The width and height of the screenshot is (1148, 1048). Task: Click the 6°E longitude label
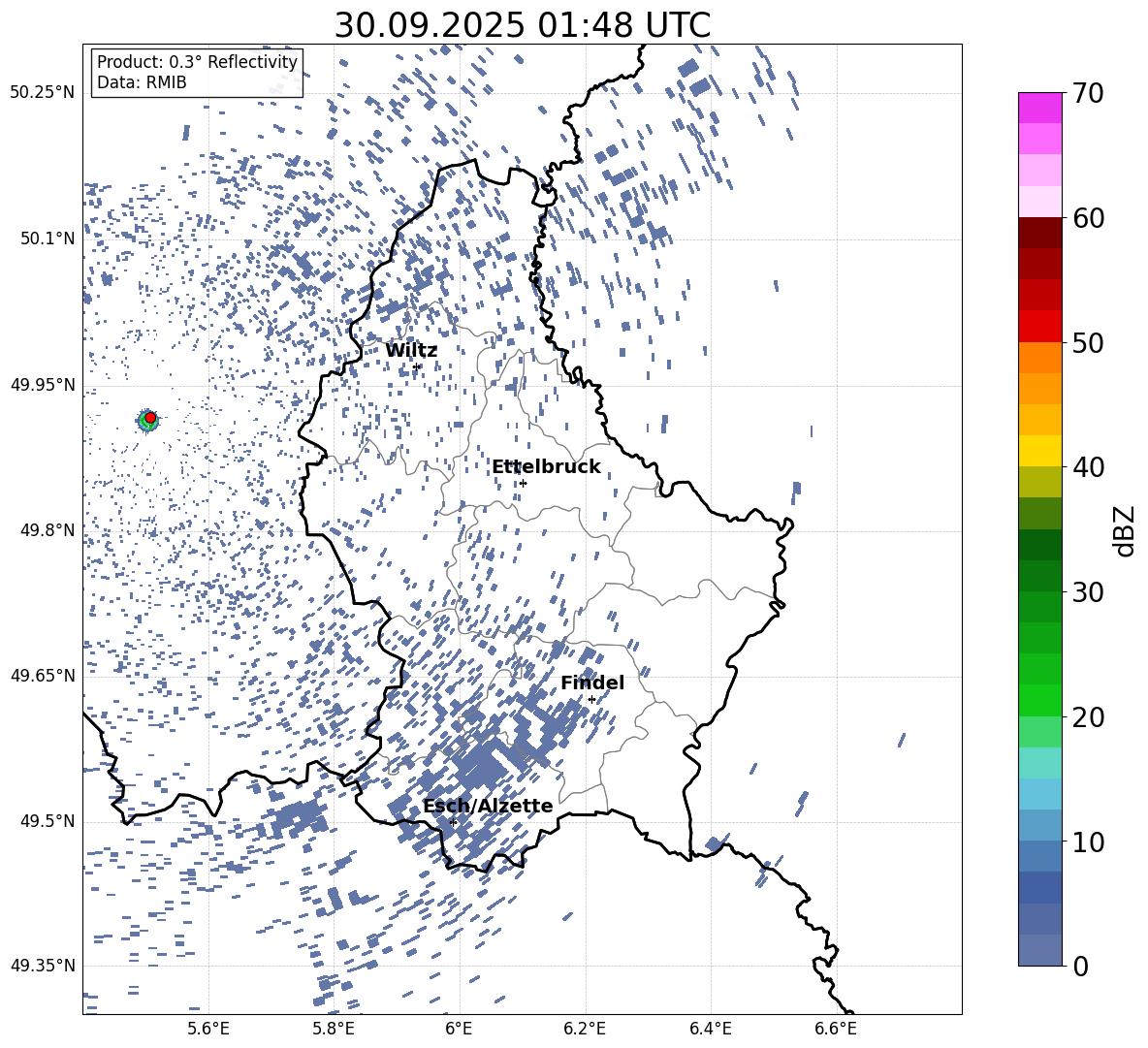[x=459, y=1029]
